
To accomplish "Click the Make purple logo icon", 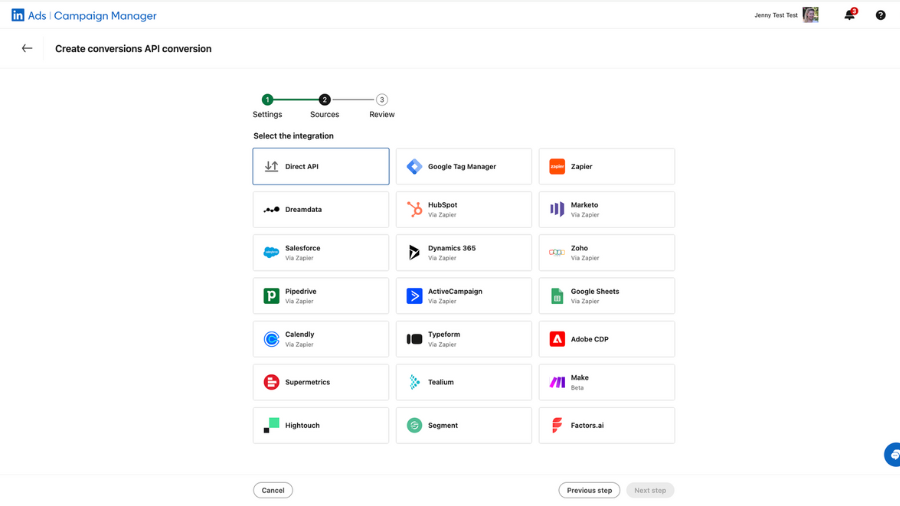I will 557,382.
